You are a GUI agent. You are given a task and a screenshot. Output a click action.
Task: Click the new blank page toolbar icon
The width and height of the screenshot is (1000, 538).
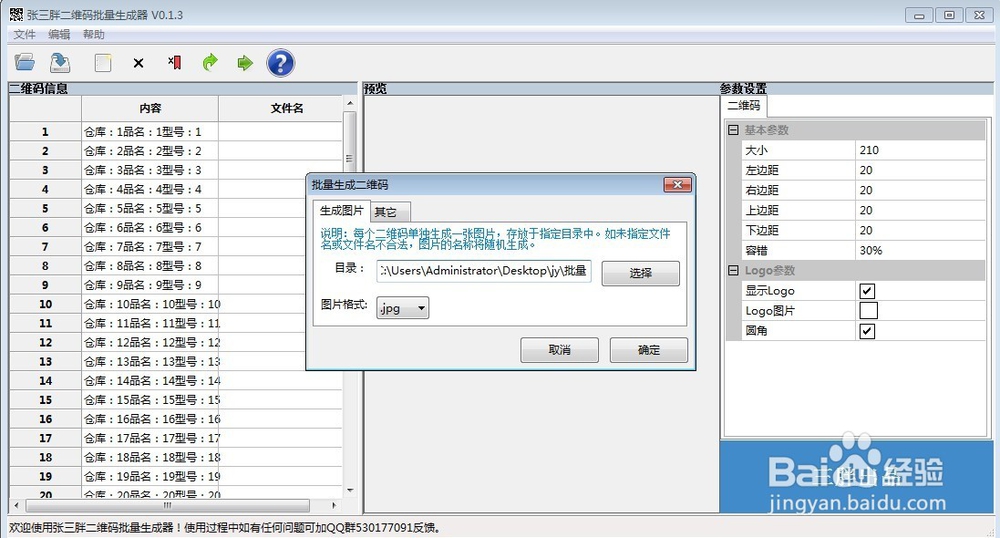[103, 62]
